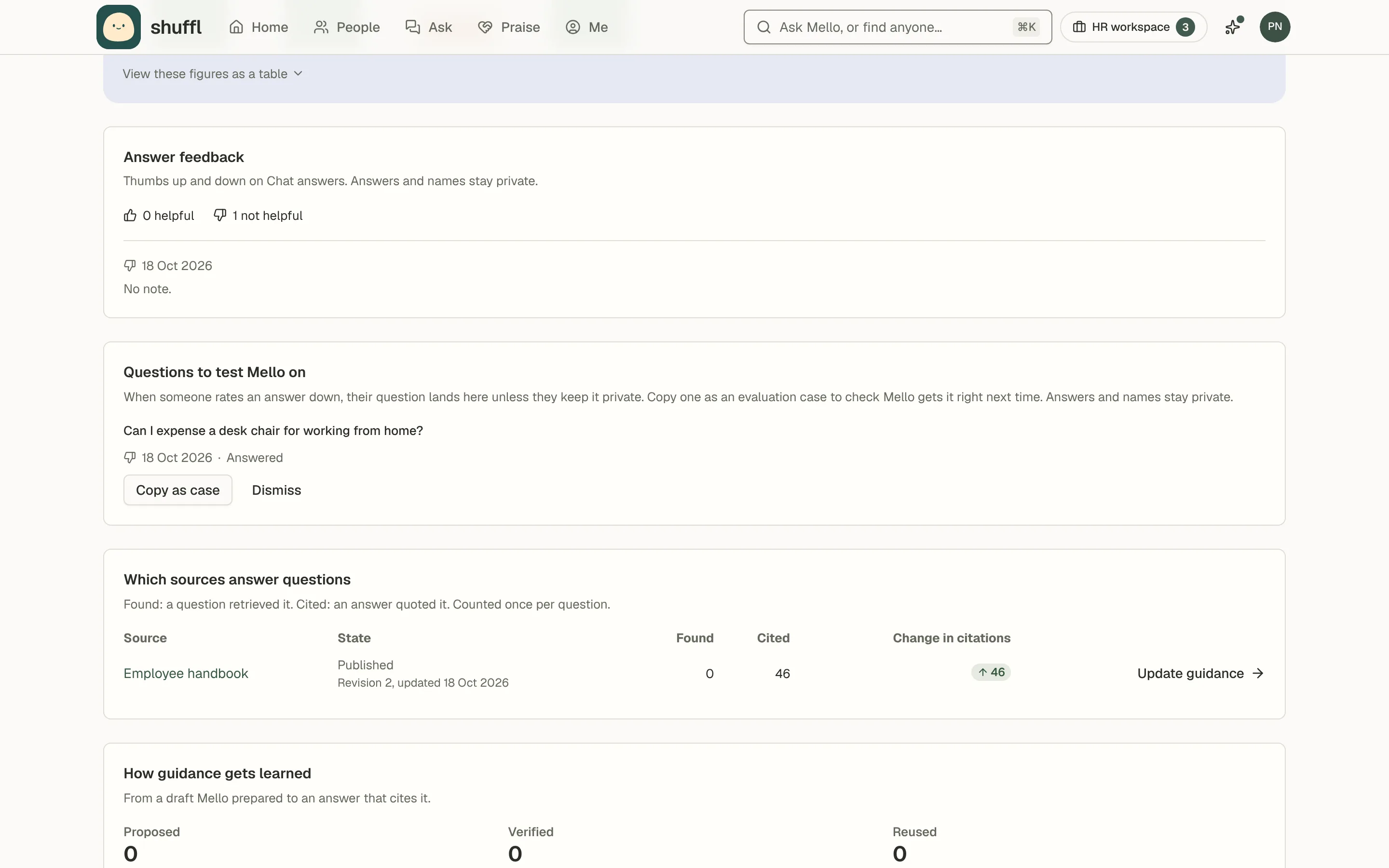Click the thumbs up icon by 0 helpful
This screenshot has width=1389, height=868.
click(x=130, y=215)
